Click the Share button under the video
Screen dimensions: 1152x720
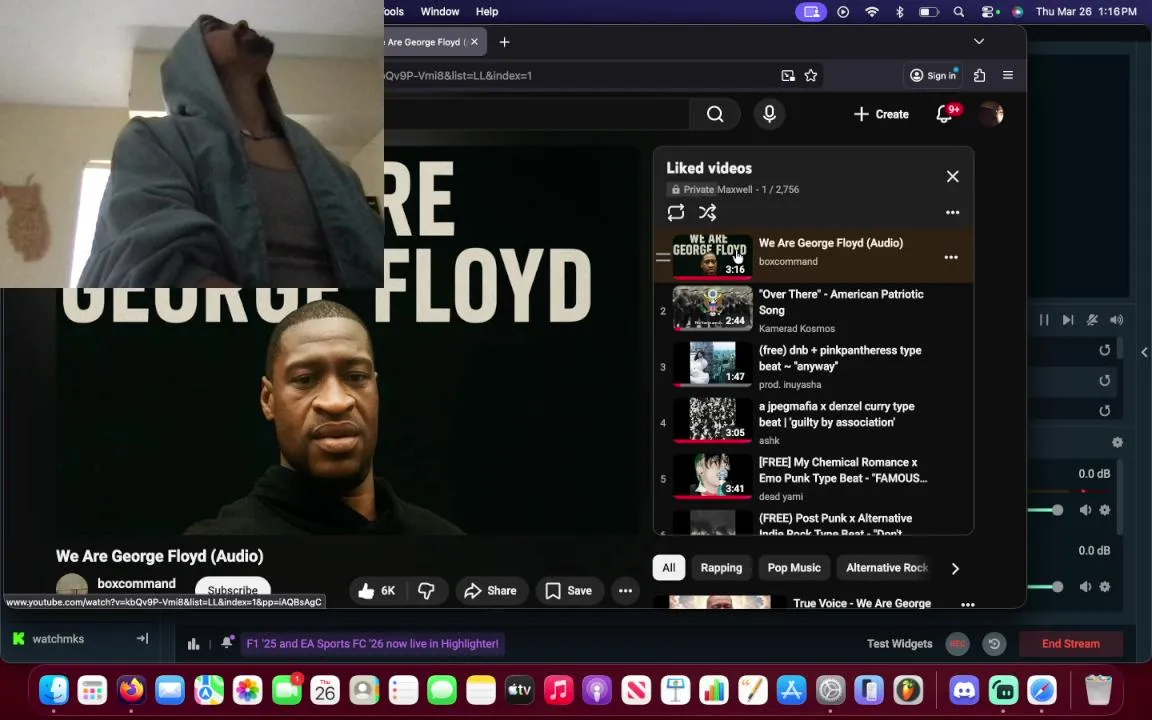(491, 591)
